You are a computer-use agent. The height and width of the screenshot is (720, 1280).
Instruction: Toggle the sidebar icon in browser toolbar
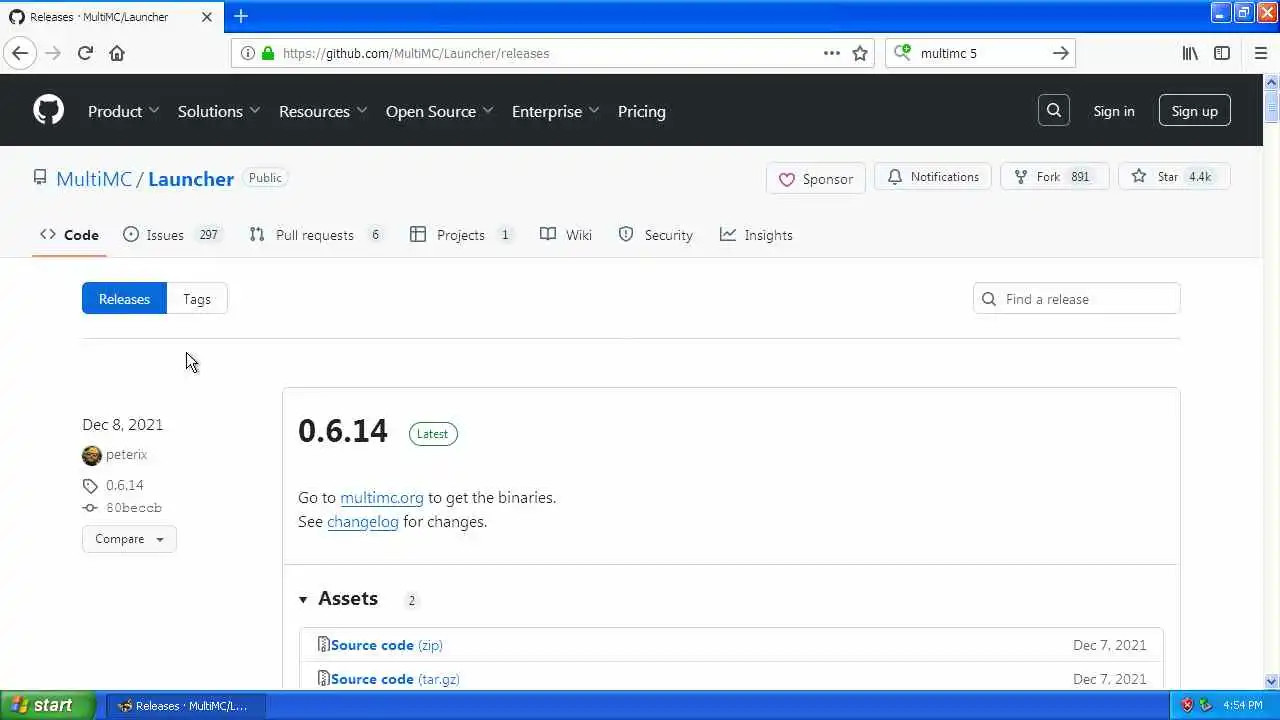point(1222,53)
